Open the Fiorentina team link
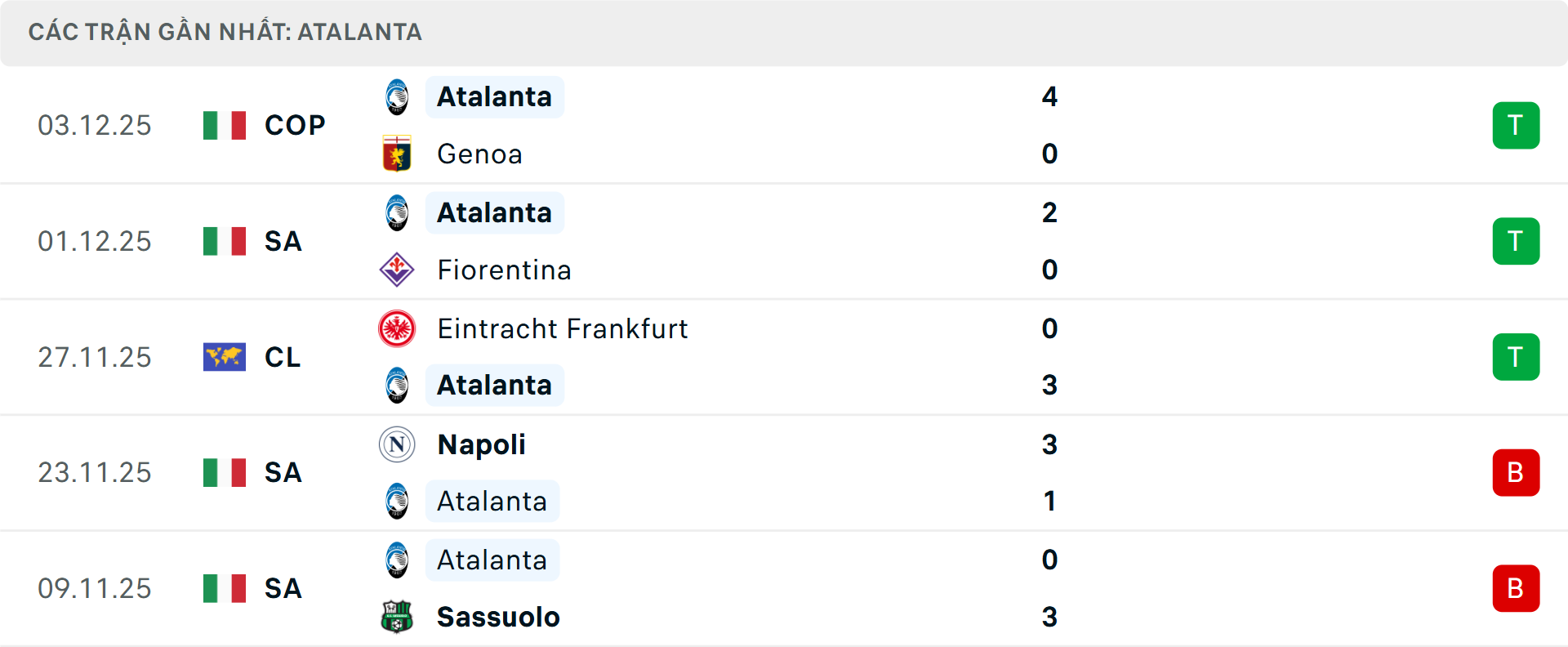The height and width of the screenshot is (647, 1568). [504, 270]
